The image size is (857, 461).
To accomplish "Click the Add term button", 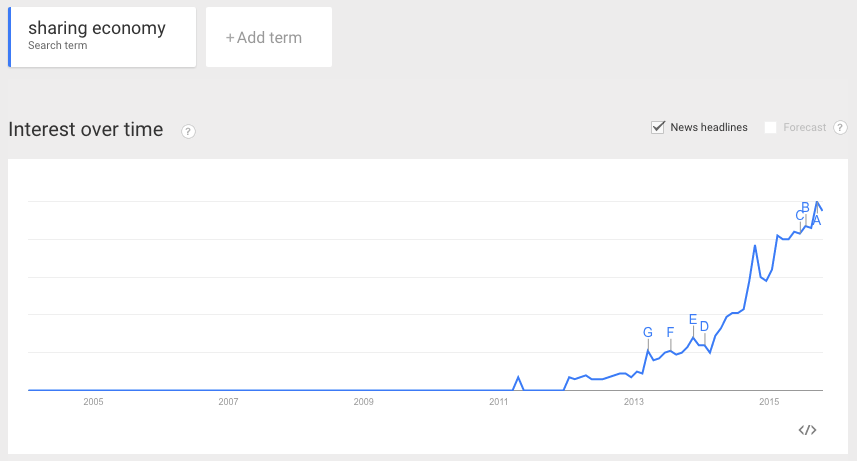I will (268, 38).
